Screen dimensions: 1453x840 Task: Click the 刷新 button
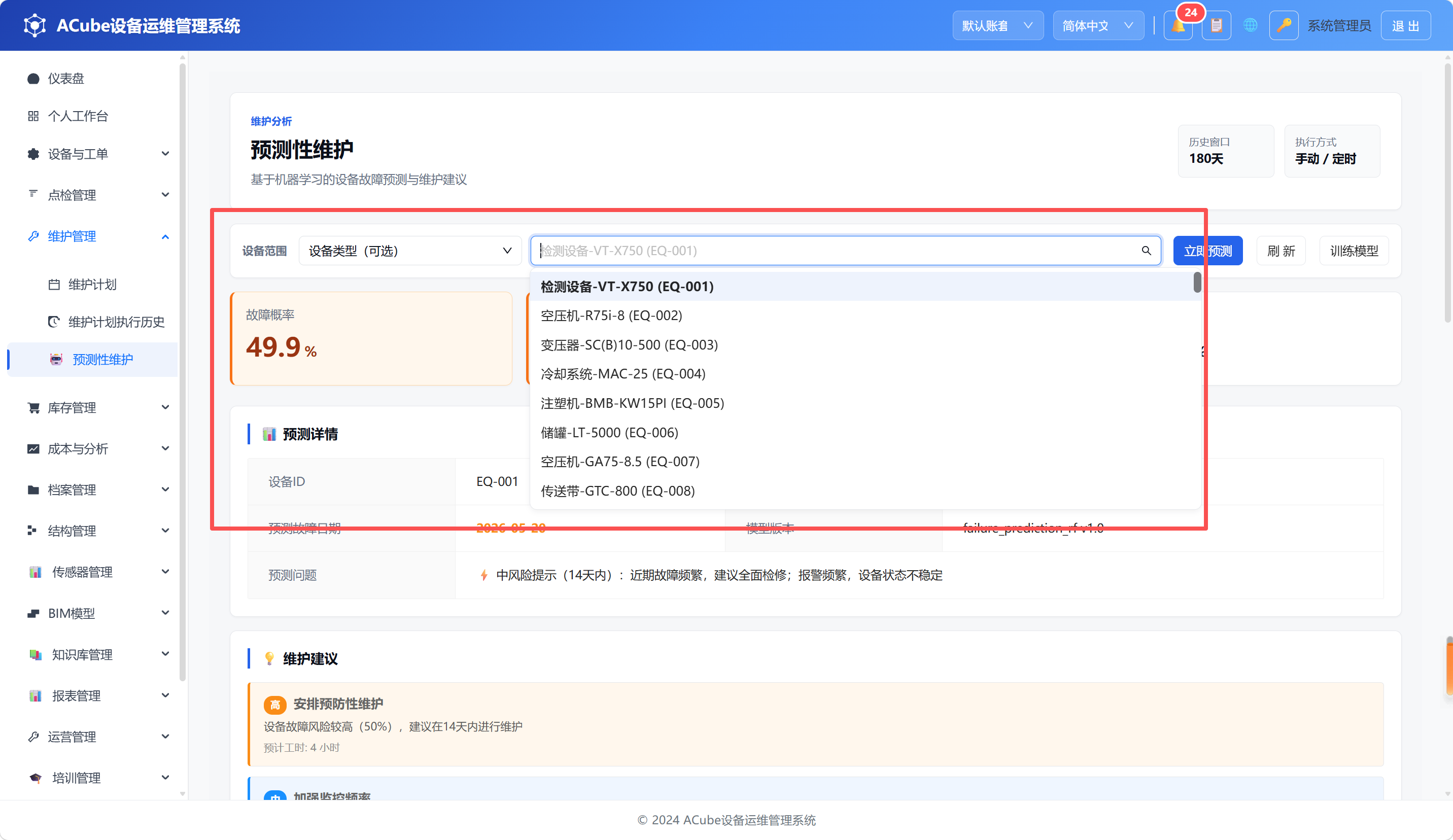click(x=1281, y=250)
